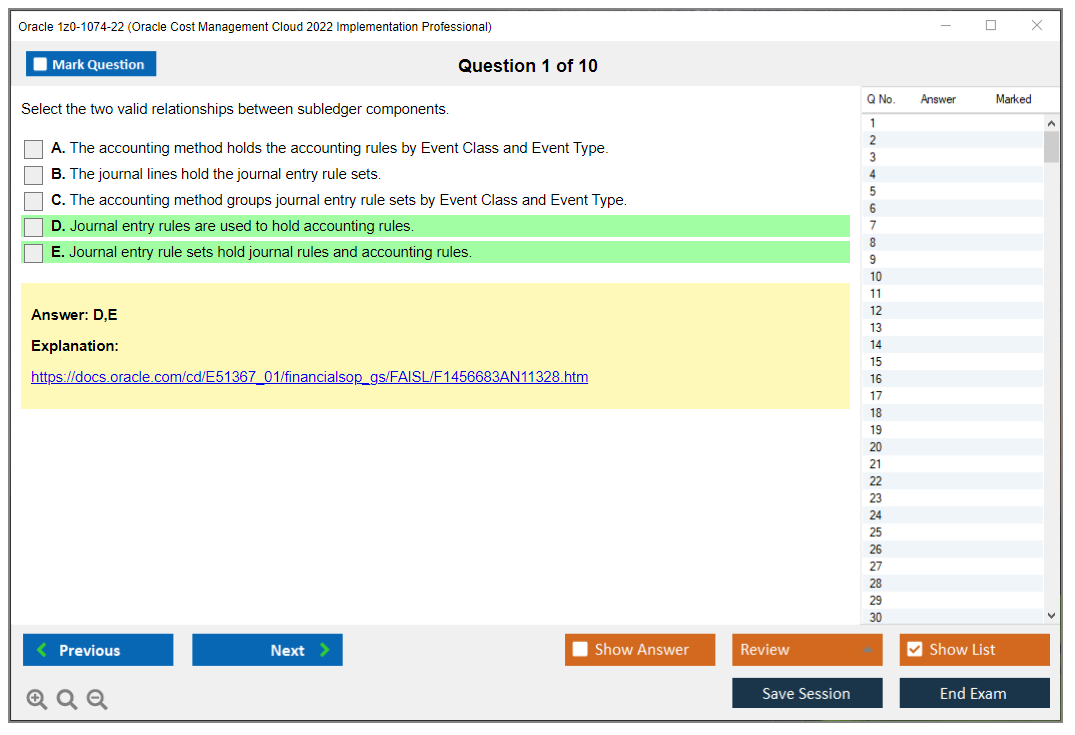Click the Show Answer checkbox square icon

580,649
